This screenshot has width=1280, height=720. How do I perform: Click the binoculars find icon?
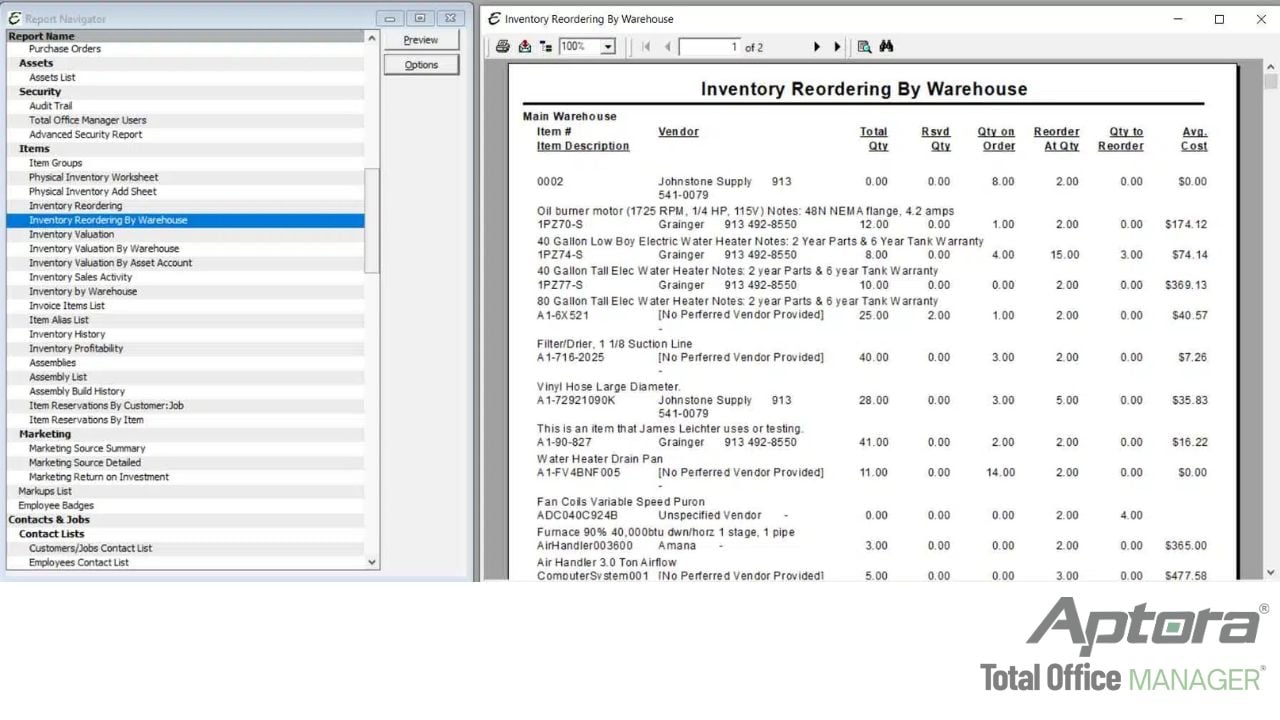point(886,47)
